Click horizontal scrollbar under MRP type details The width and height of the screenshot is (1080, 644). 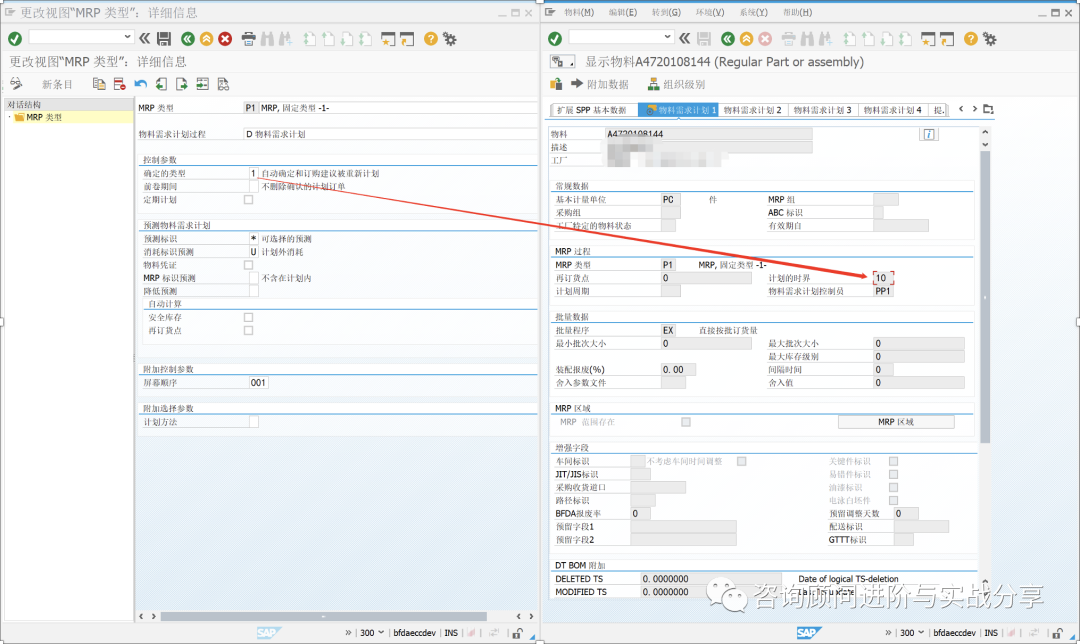(x=324, y=616)
